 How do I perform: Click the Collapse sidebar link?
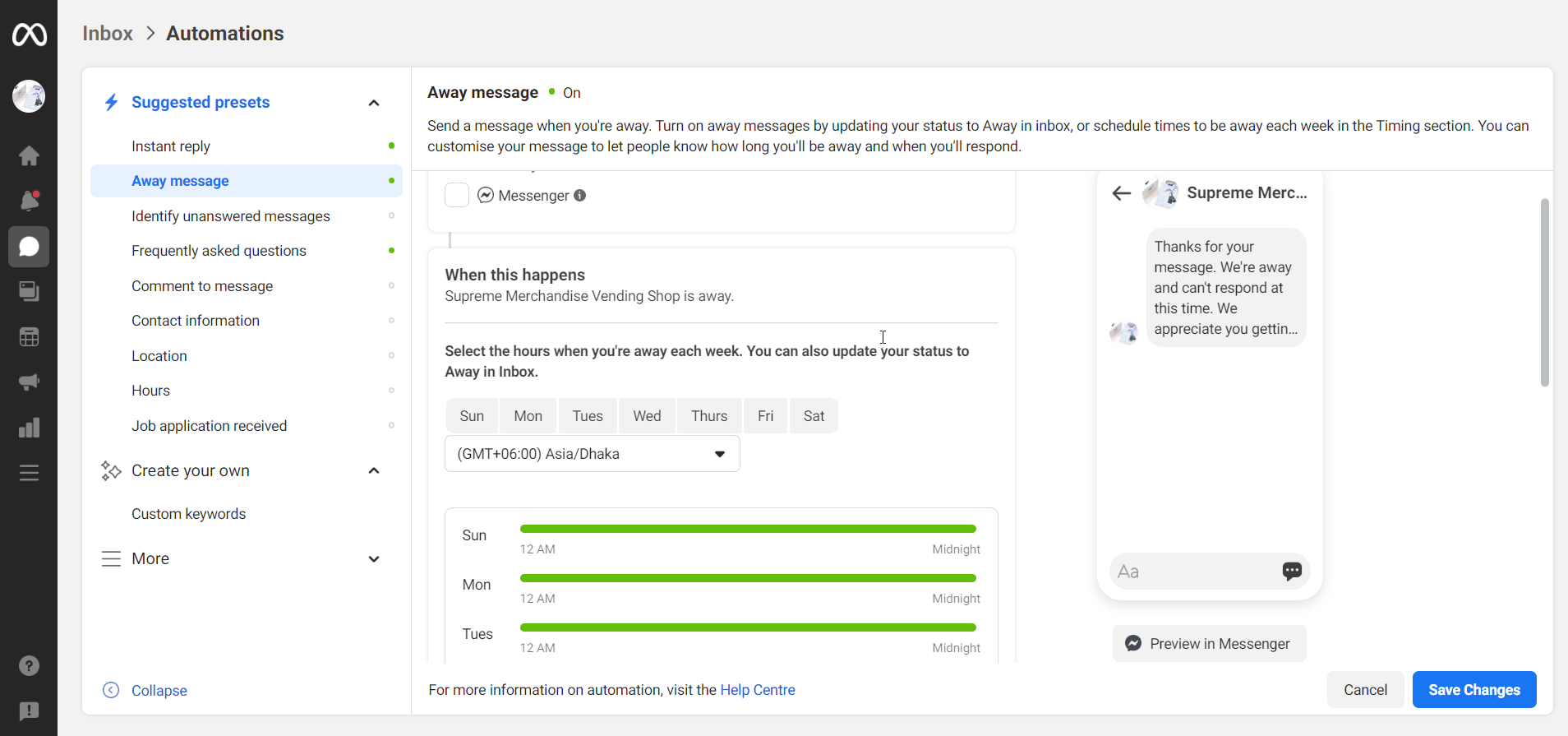tap(159, 691)
